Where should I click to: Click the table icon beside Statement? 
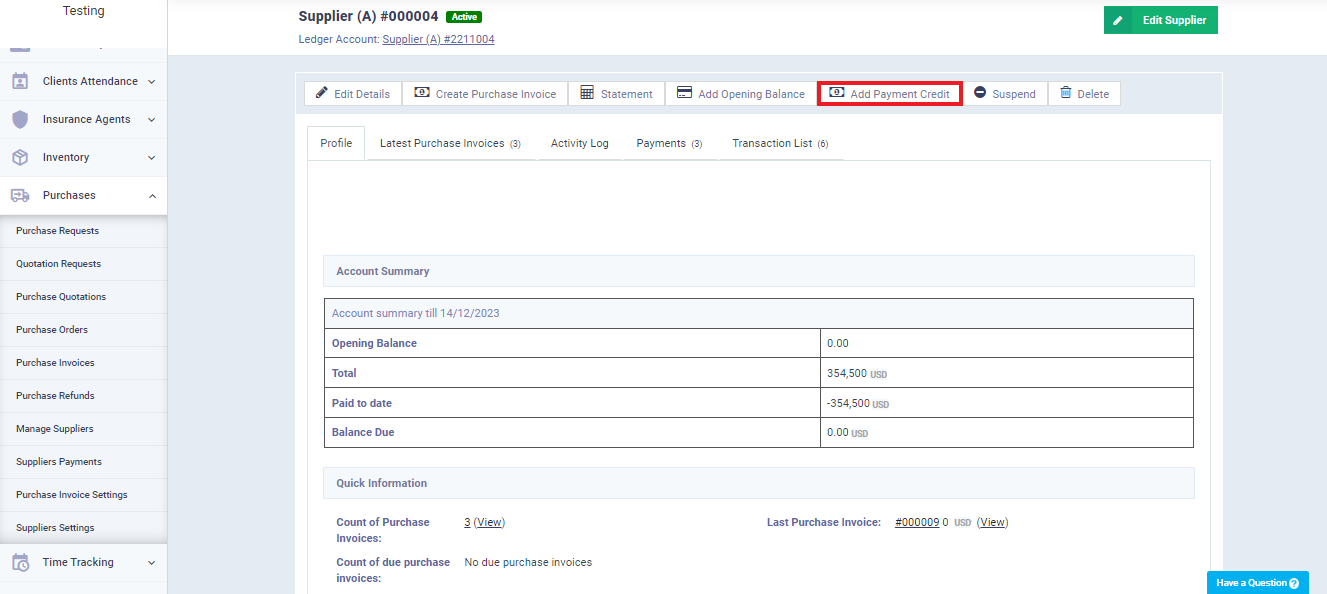pos(587,93)
